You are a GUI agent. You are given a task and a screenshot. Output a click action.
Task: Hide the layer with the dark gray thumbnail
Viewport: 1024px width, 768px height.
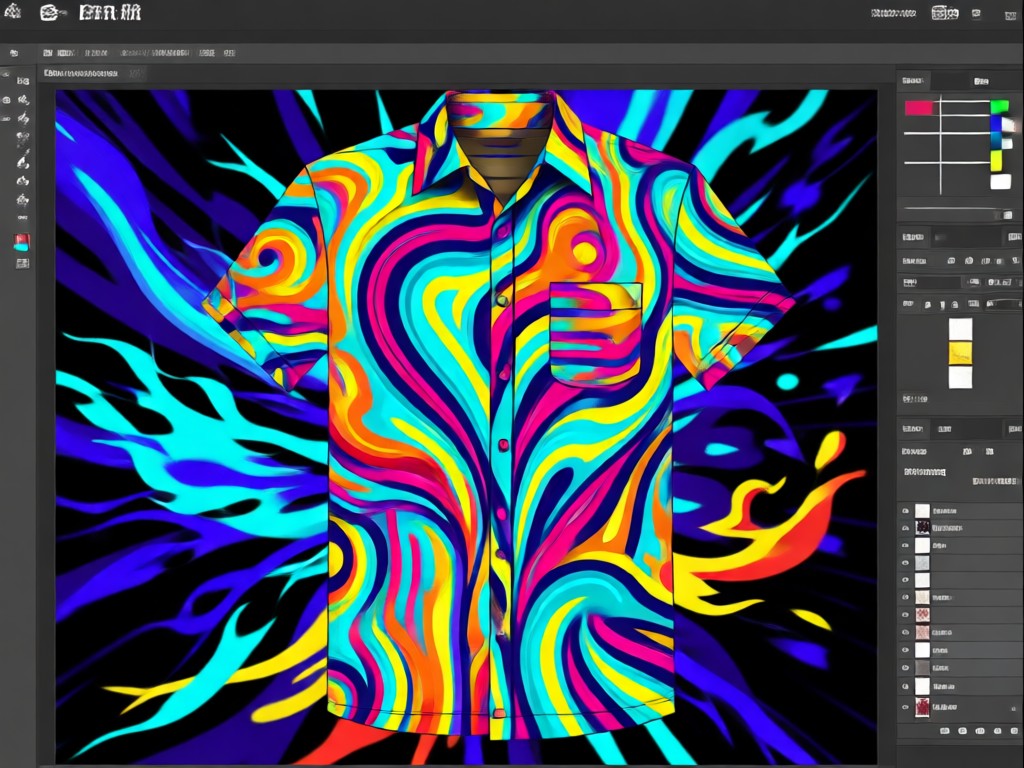tap(905, 668)
